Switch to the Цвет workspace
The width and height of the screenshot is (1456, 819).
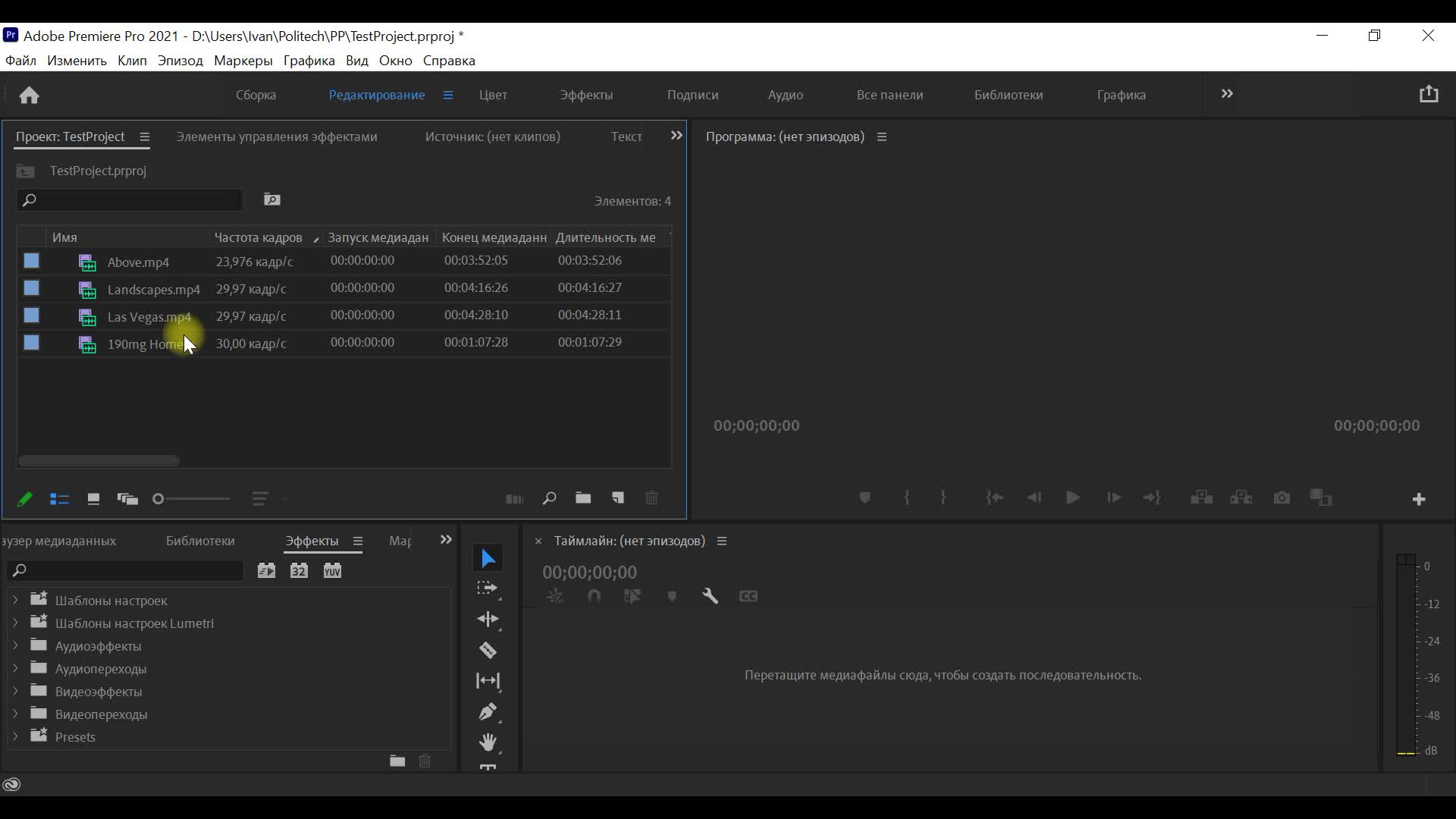[x=493, y=95]
